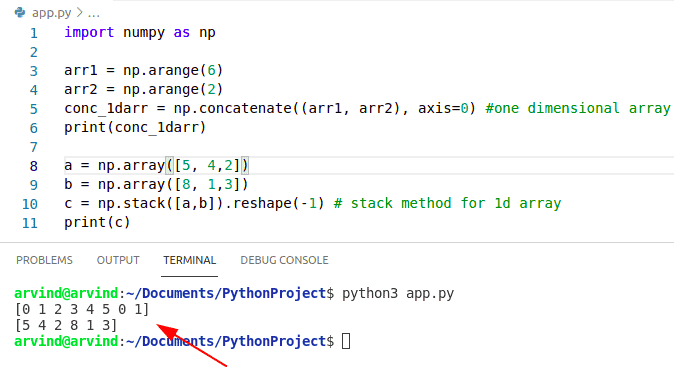The image size is (674, 367).
Task: Click the 'arr1 = np.arange(6)' line
Action: click(x=144, y=70)
